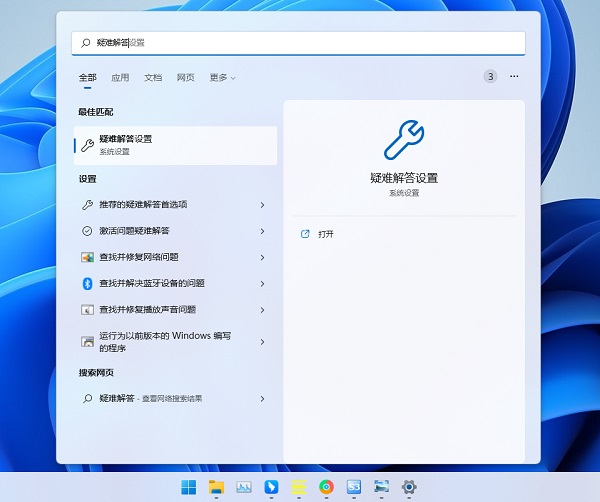Open 查找并修复播放声音问题 result
The height and width of the screenshot is (502, 600).
click(x=174, y=310)
